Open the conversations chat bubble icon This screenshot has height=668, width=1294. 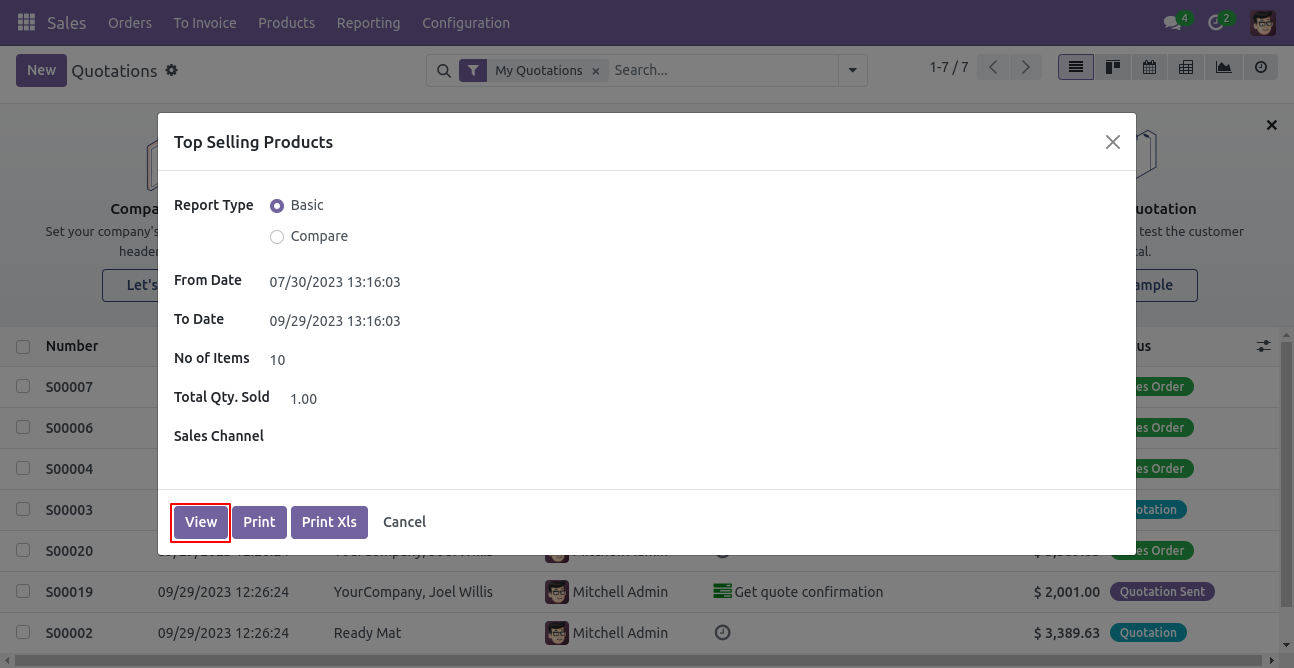[x=1173, y=22]
